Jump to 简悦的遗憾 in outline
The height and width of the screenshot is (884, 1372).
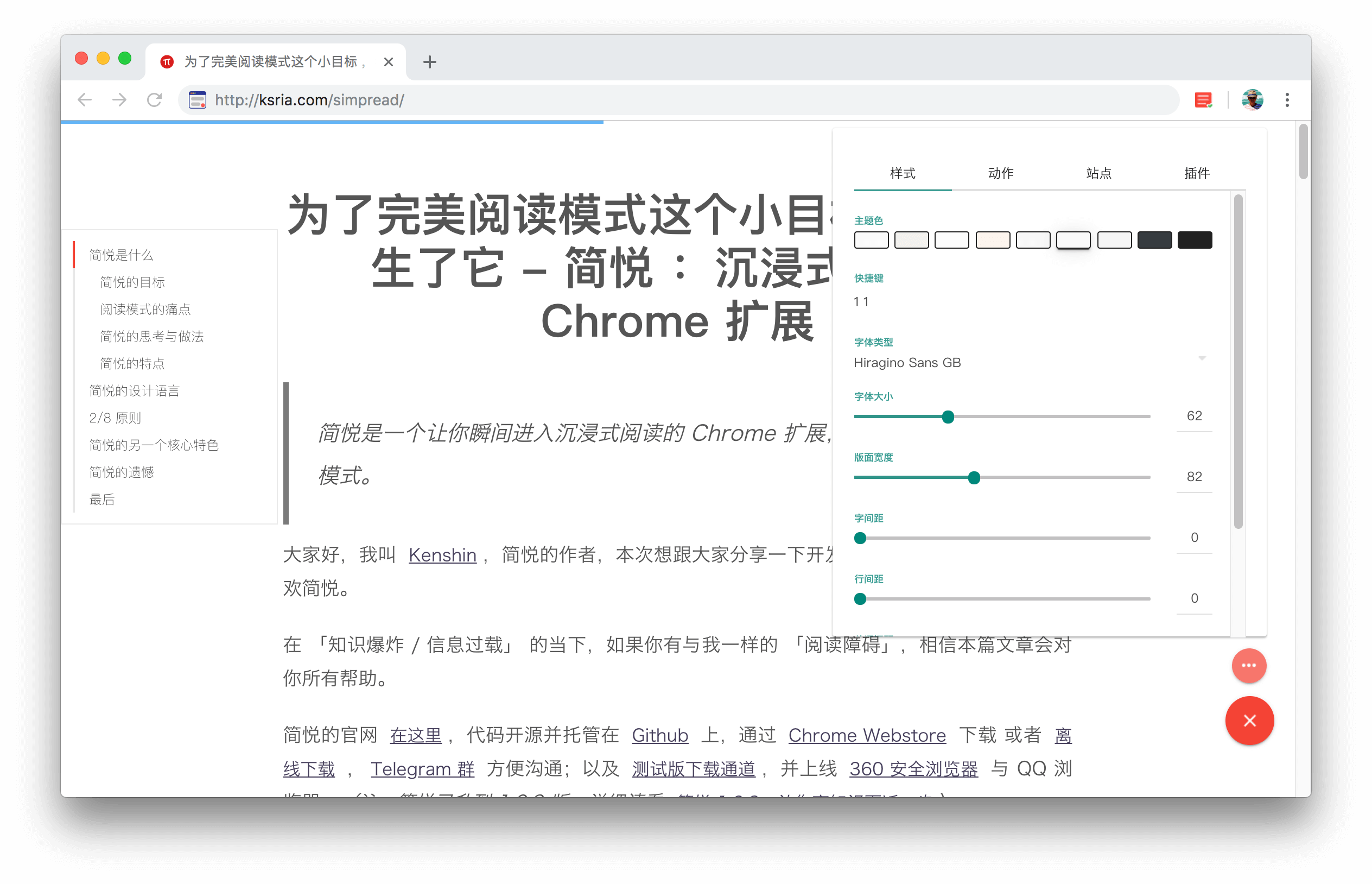121,472
